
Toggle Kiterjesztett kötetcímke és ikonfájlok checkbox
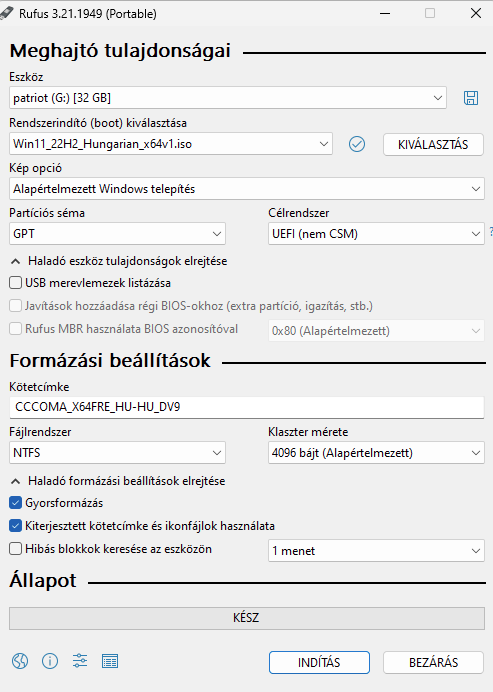tap(15, 526)
